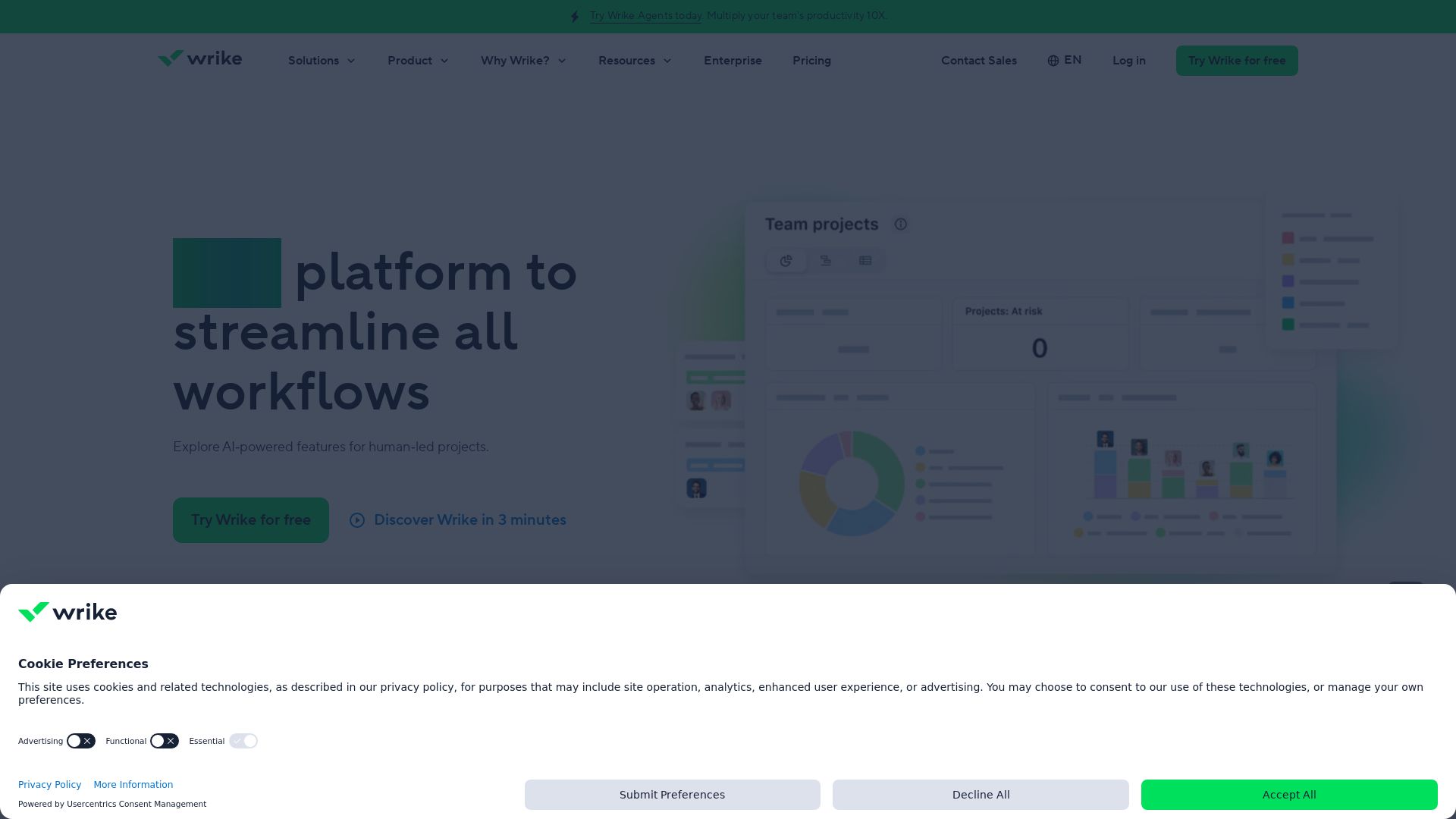Image resolution: width=1456 pixels, height=819 pixels.
Task: Click the globe language icon
Action: coord(1053,61)
